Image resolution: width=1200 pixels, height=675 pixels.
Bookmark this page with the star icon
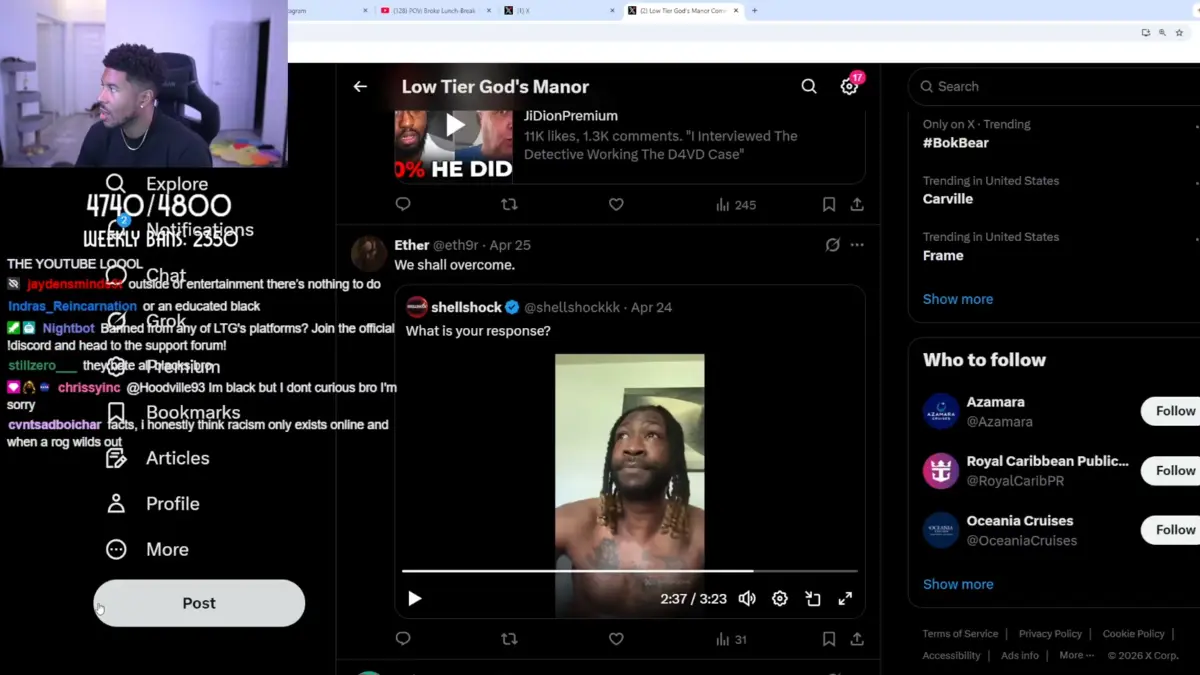tap(1180, 33)
